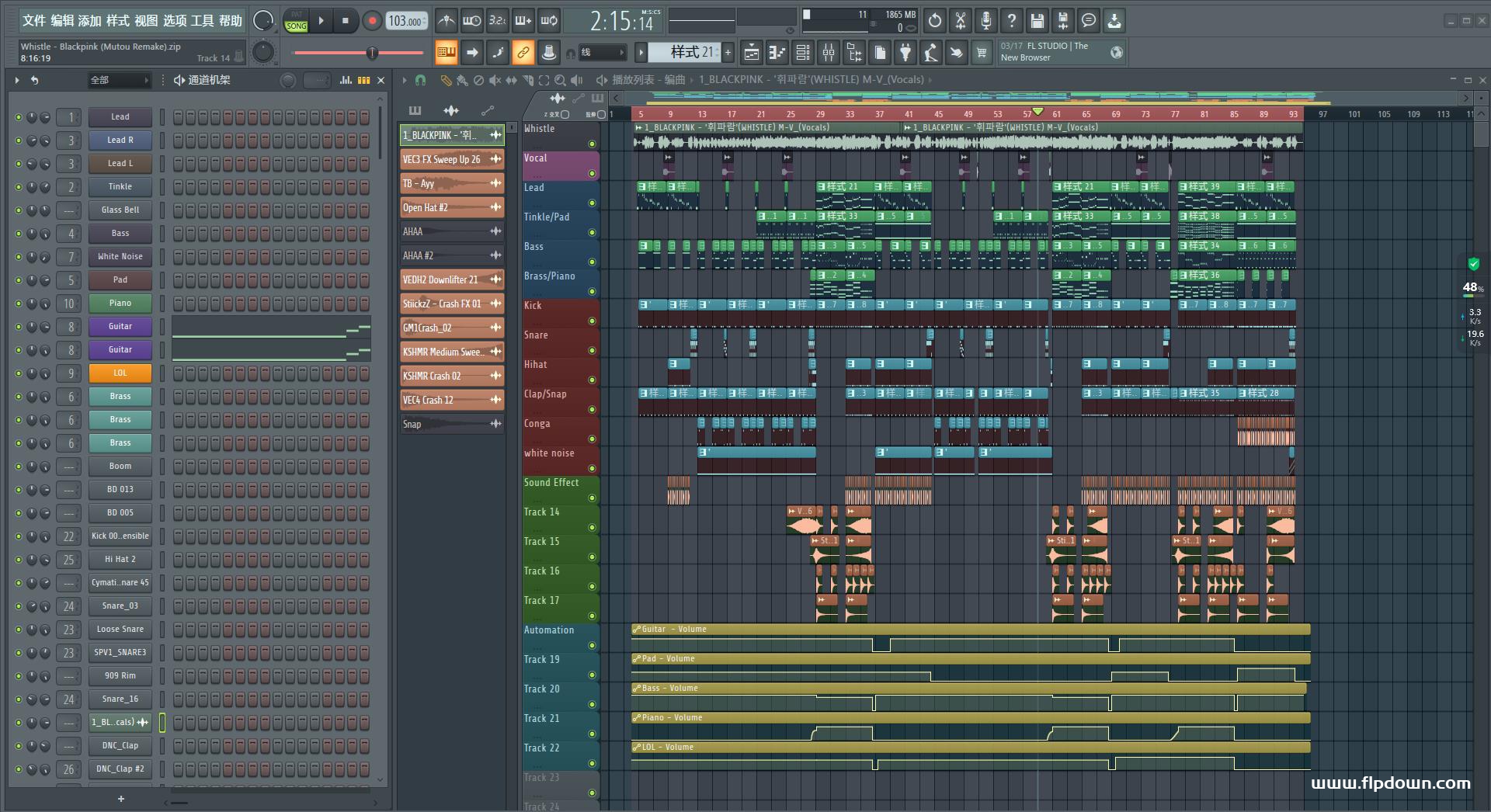
Task: Enable overdub (blend recording) icon
Action: (x=523, y=21)
